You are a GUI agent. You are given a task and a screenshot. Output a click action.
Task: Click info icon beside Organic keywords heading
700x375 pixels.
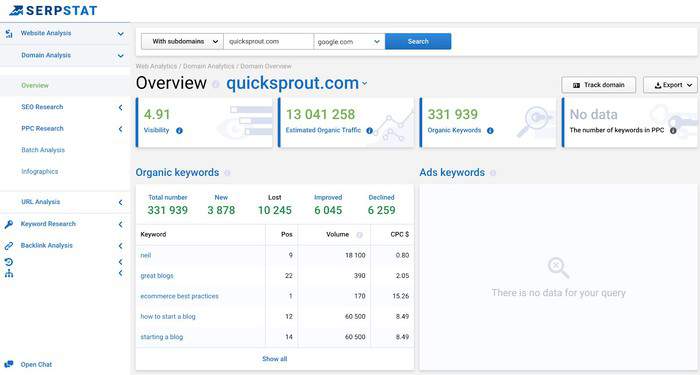tap(227, 173)
